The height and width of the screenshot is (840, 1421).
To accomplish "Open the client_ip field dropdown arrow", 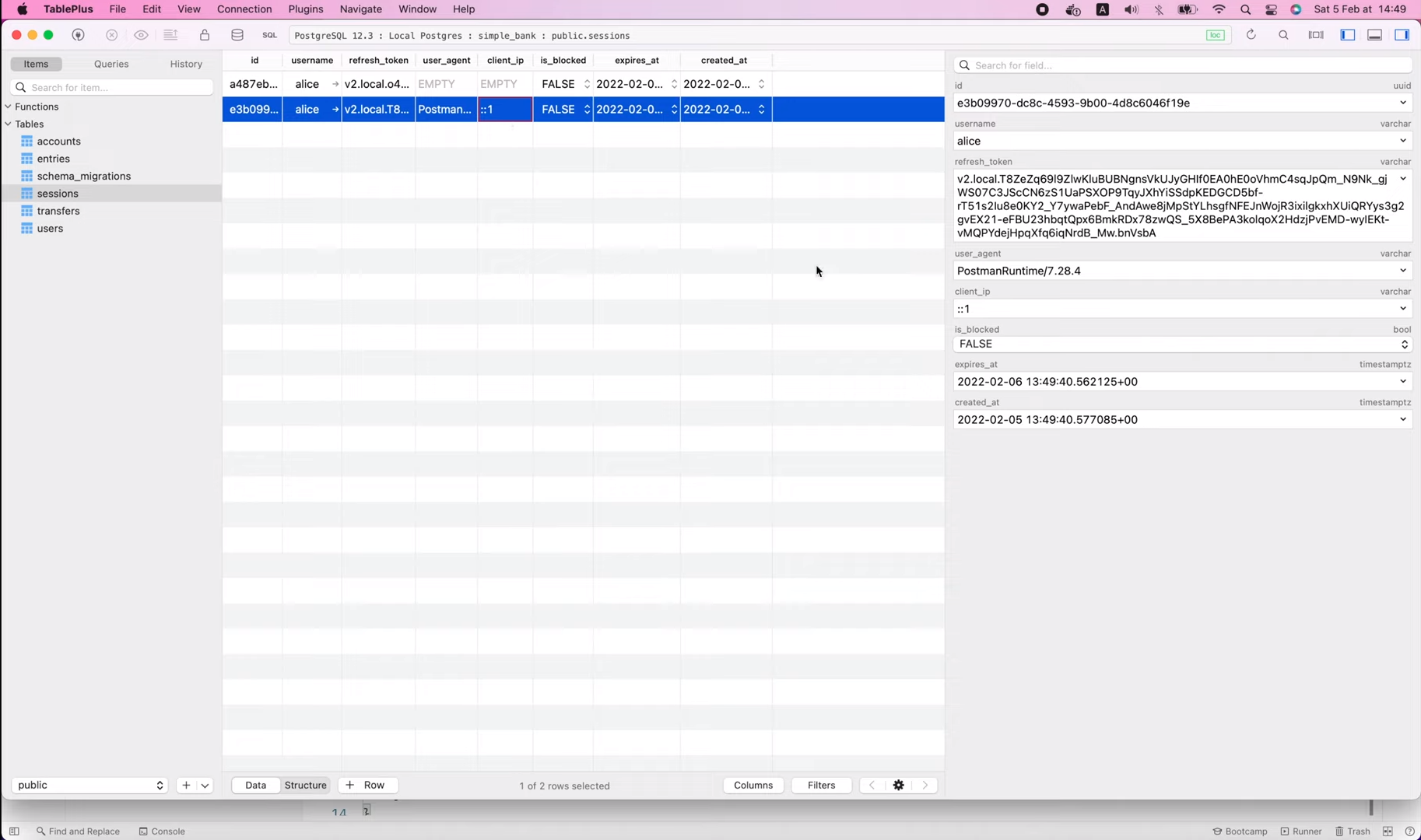I will [1403, 309].
